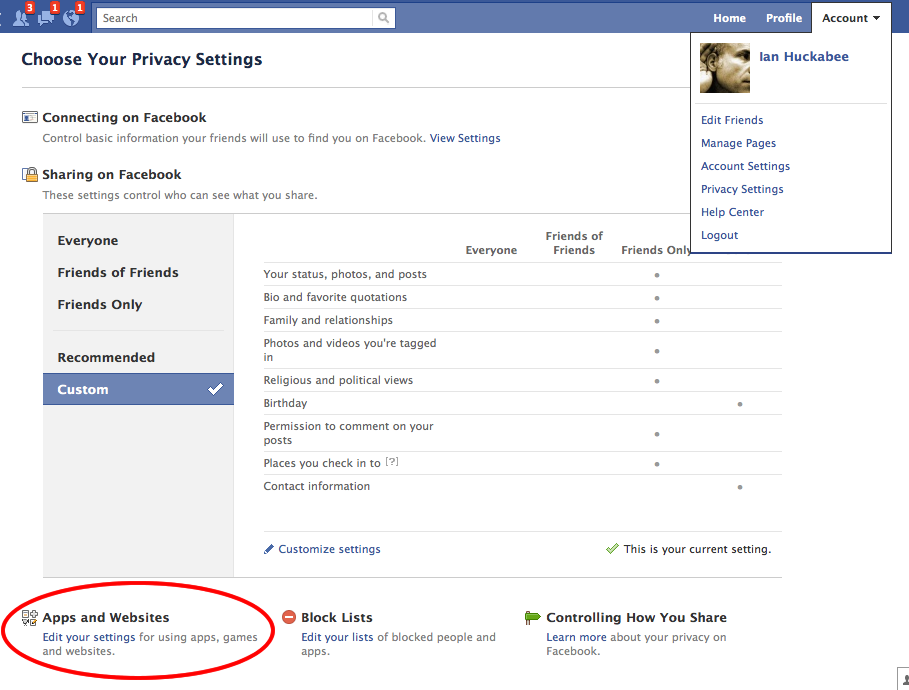The width and height of the screenshot is (909, 690).
Task: Click the red Block Lists icon
Action: point(289,618)
